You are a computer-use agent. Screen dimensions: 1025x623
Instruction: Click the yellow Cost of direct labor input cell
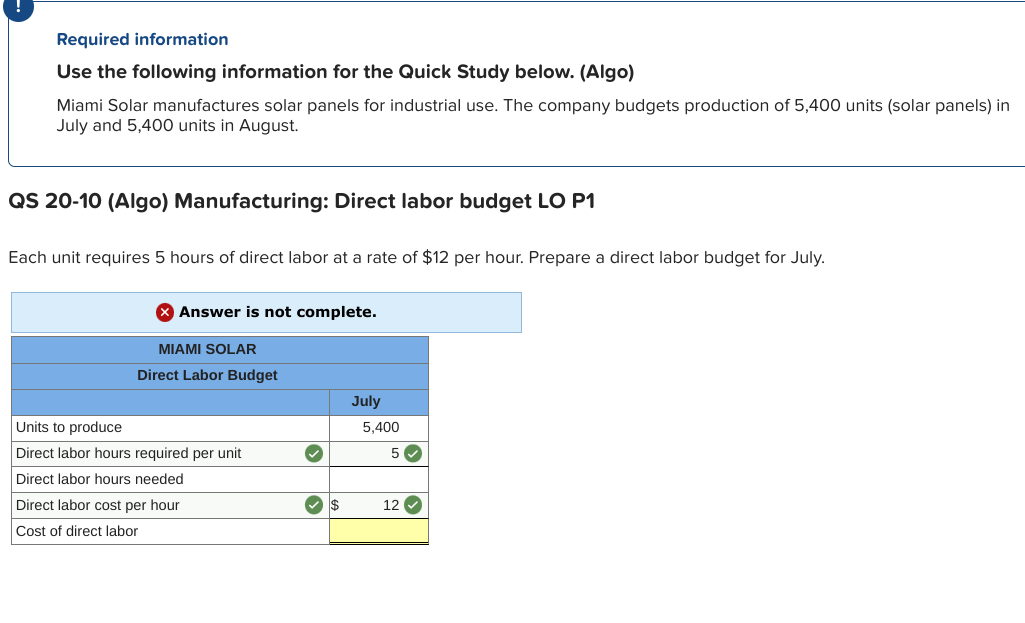(x=378, y=531)
